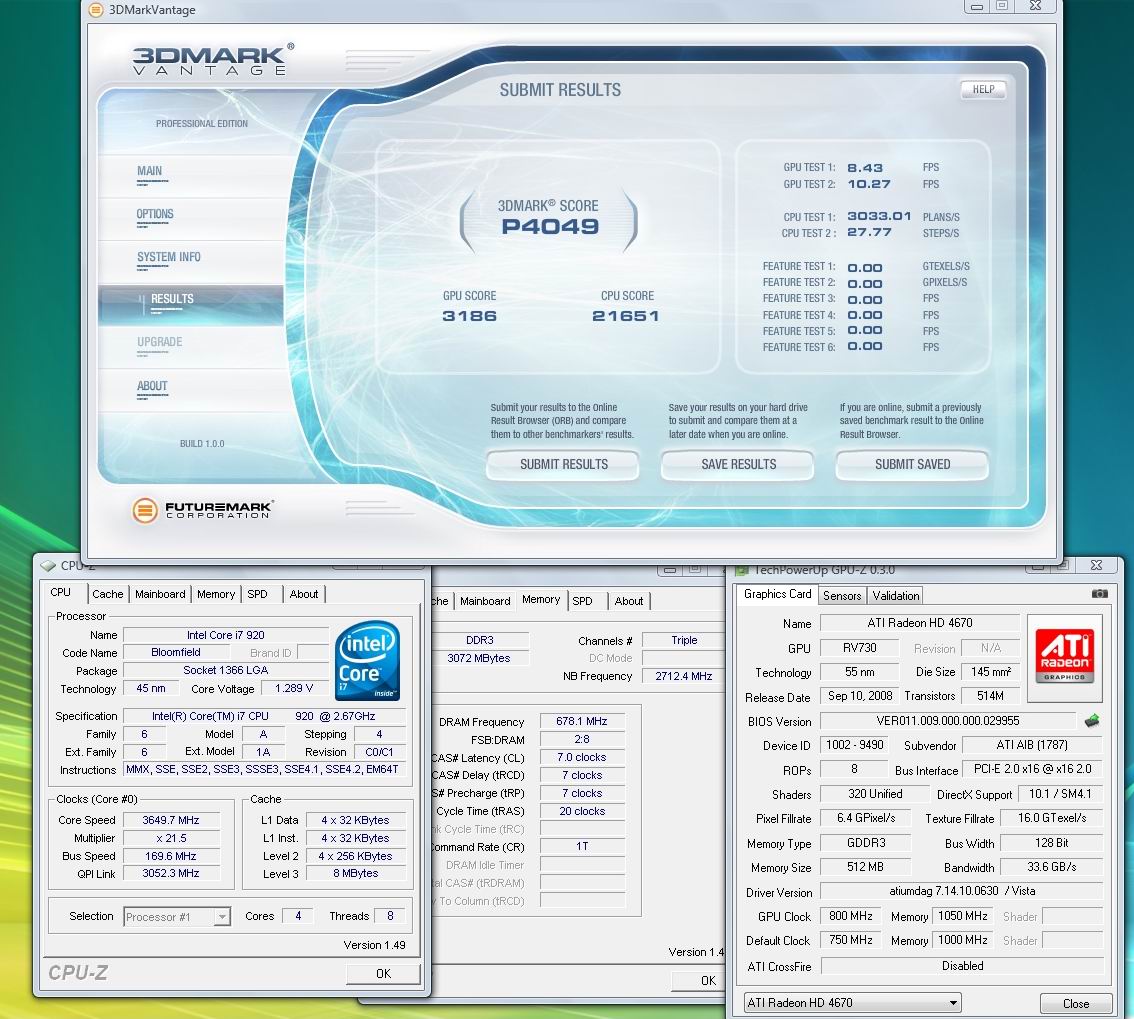Open SPD tab in rear CPU-Z window
Screen dimensions: 1134x1019
[582, 601]
